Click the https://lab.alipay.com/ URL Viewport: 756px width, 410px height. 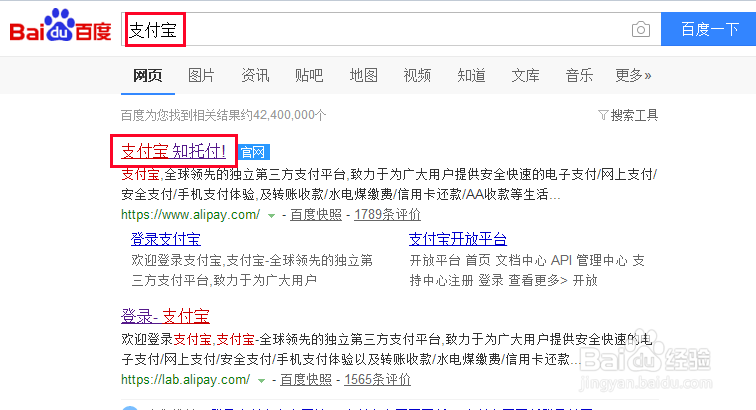[186, 380]
